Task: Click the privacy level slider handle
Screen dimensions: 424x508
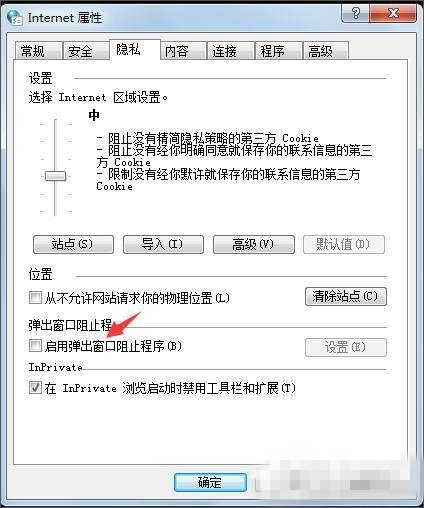Action: 56,176
